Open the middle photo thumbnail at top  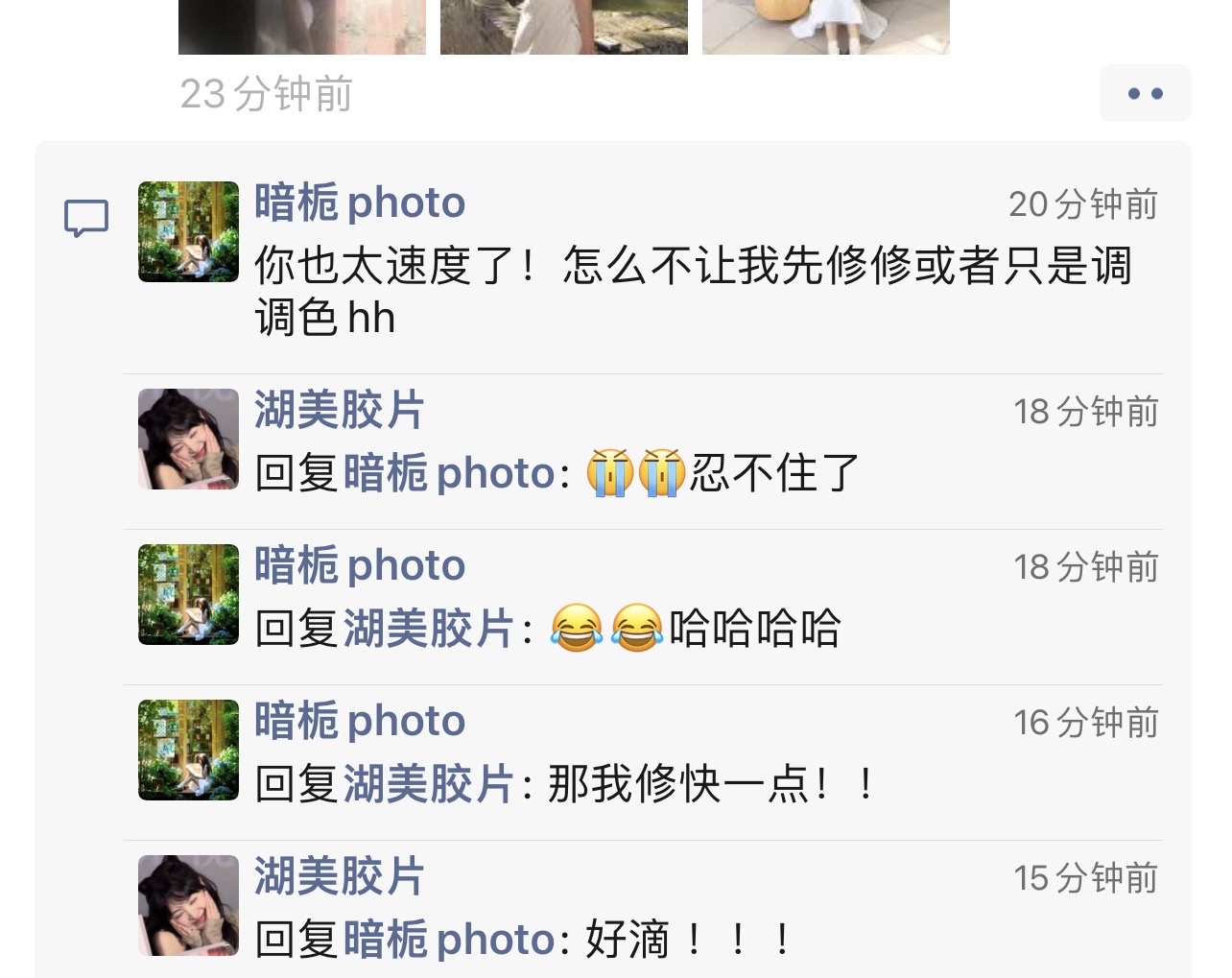[564, 27]
